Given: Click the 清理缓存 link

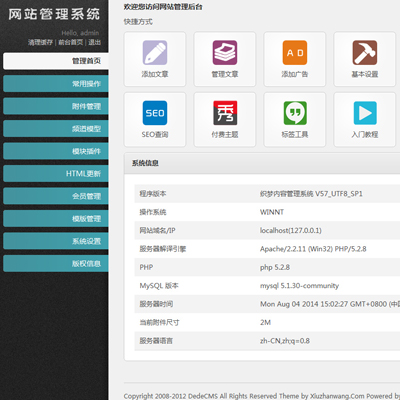Looking at the screenshot, I should [40, 42].
